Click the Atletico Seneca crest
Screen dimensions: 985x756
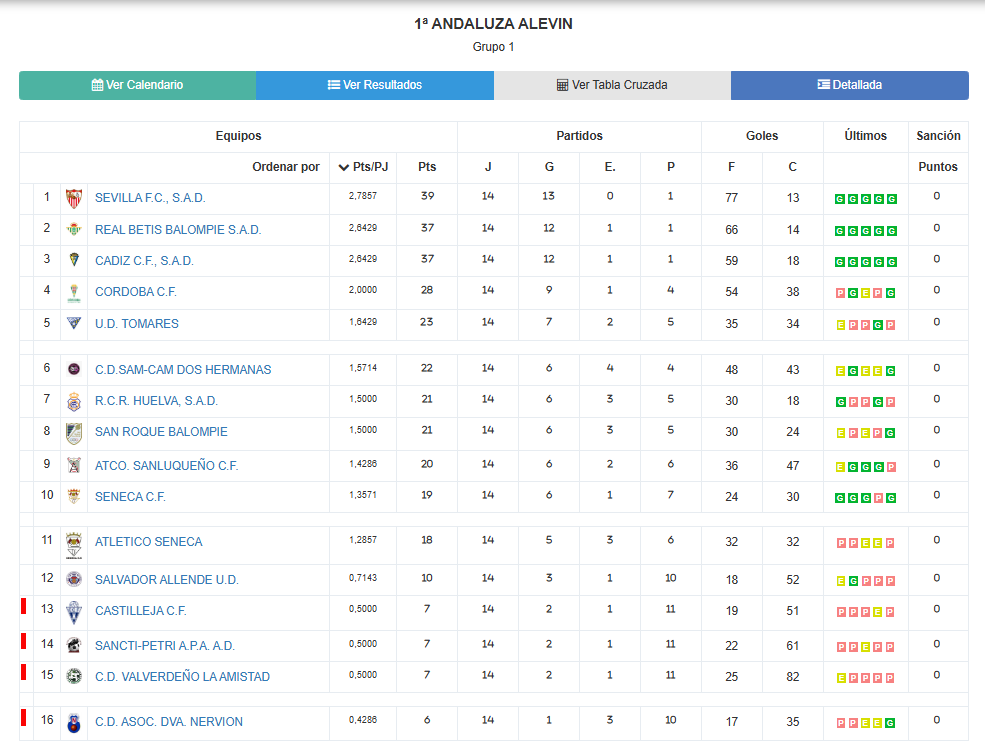click(x=73, y=545)
